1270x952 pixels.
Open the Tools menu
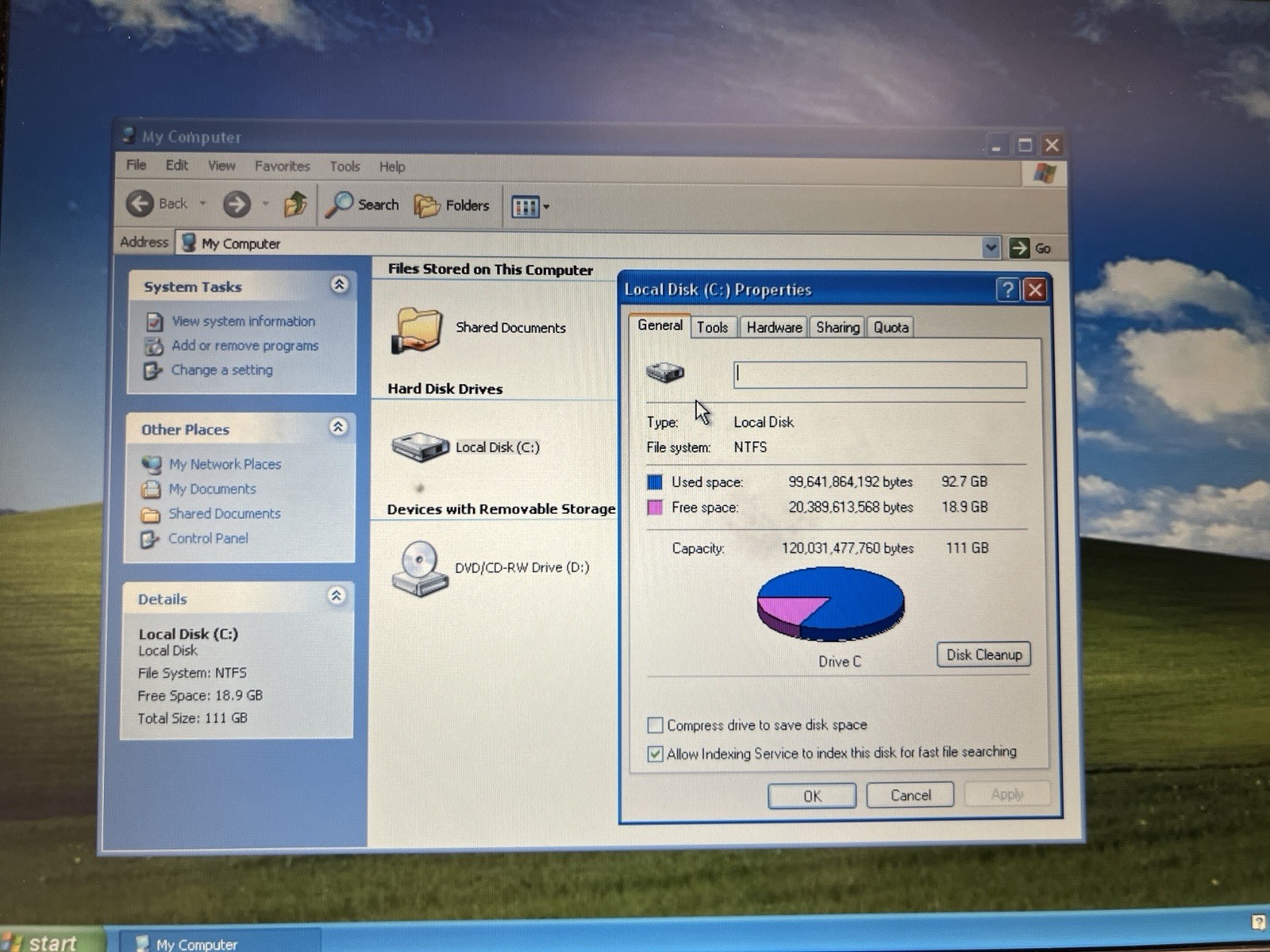pyautogui.click(x=344, y=167)
